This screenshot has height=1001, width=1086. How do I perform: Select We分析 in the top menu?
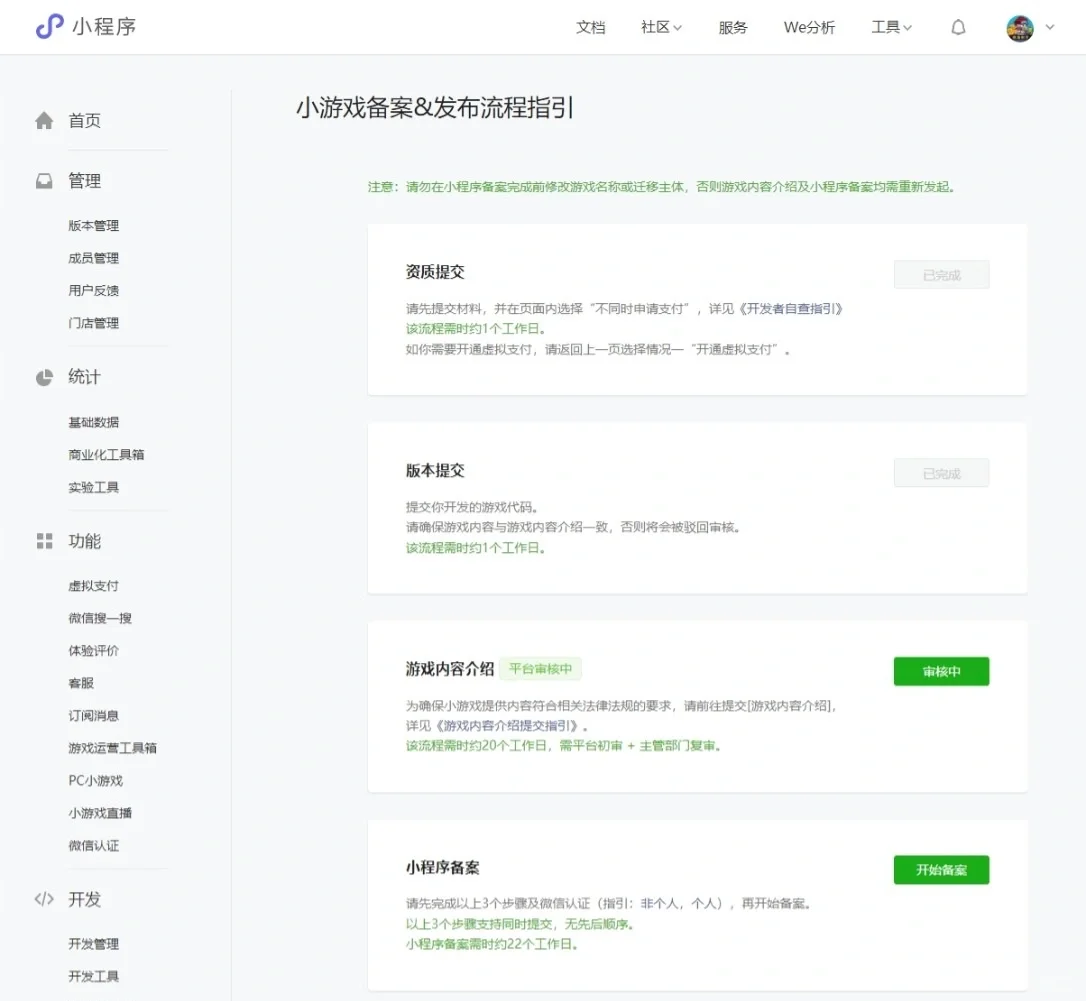click(x=809, y=27)
